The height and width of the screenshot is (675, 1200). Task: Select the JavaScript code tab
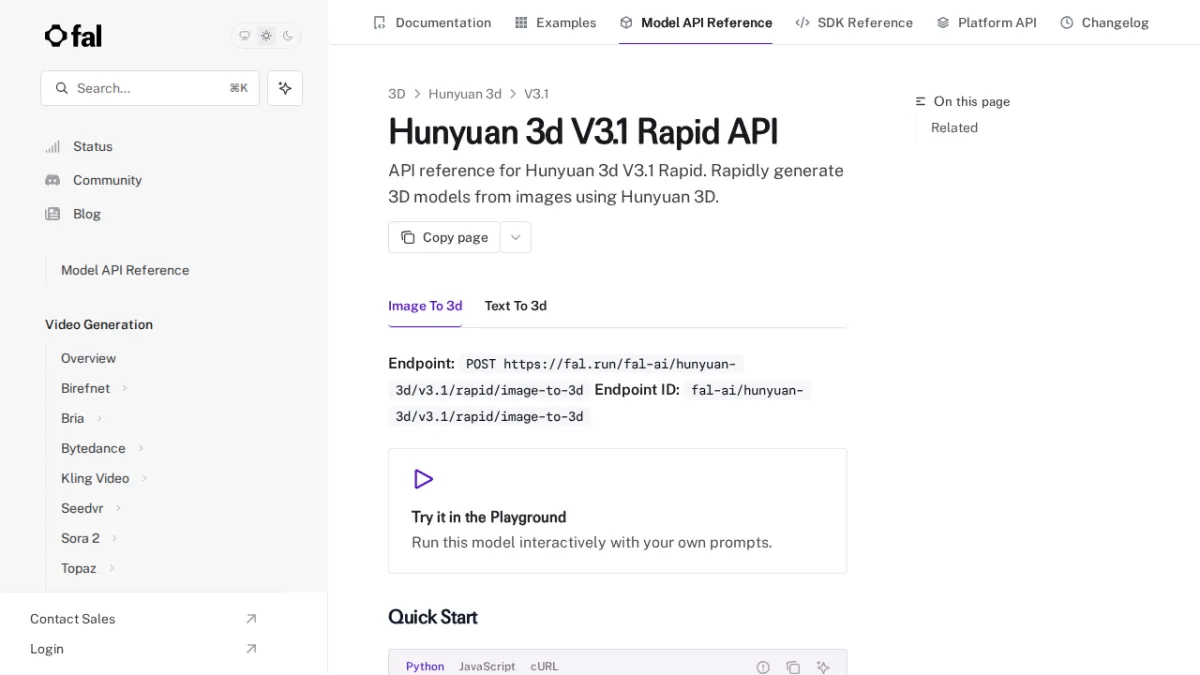click(487, 666)
